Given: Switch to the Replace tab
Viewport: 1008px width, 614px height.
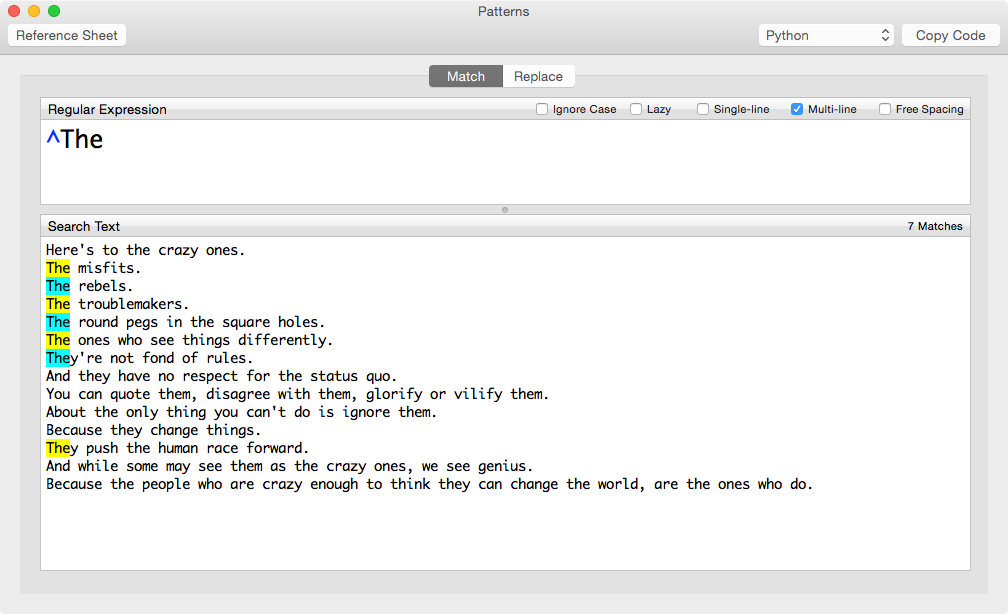Looking at the screenshot, I should click(x=538, y=77).
